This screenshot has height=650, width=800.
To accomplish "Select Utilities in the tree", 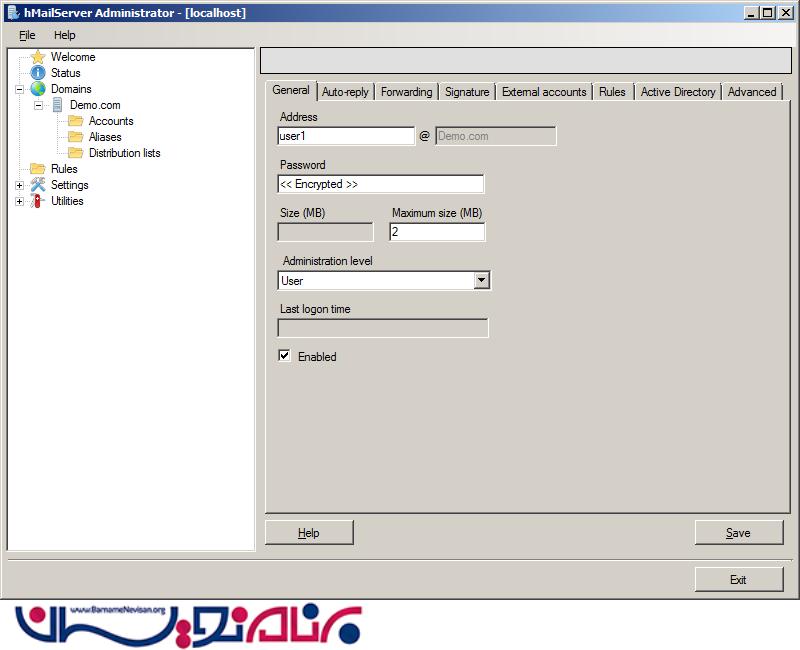I will coord(67,201).
